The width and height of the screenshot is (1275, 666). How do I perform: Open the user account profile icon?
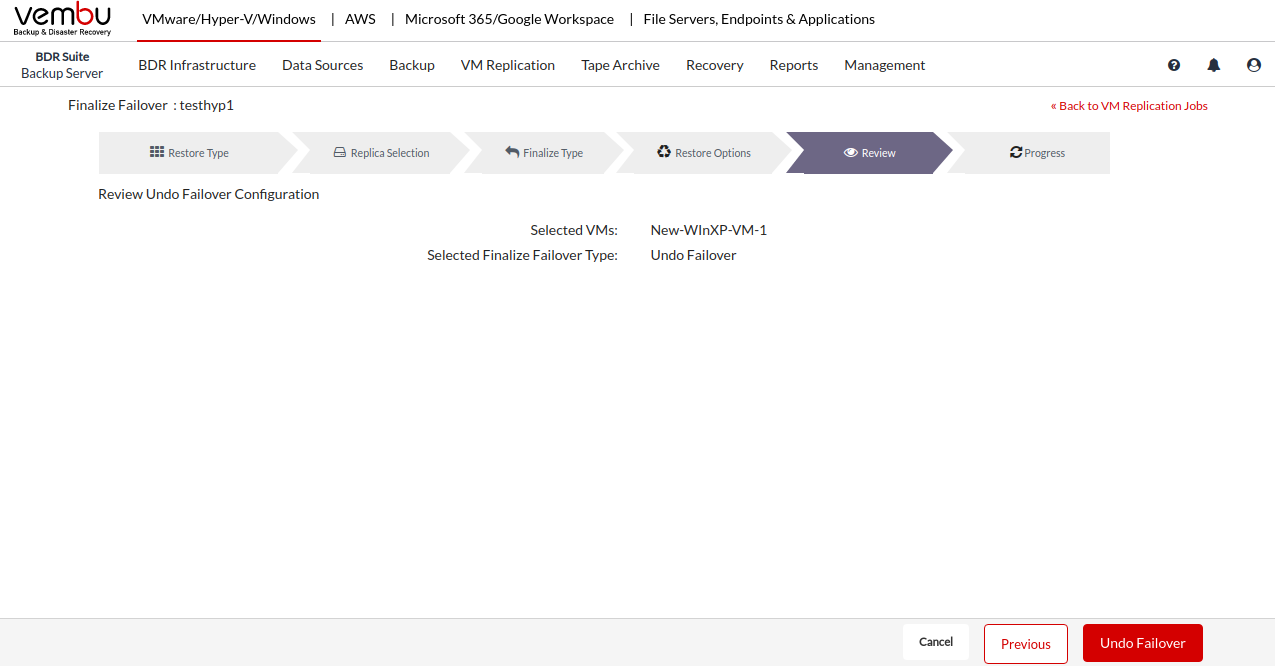coord(1254,65)
